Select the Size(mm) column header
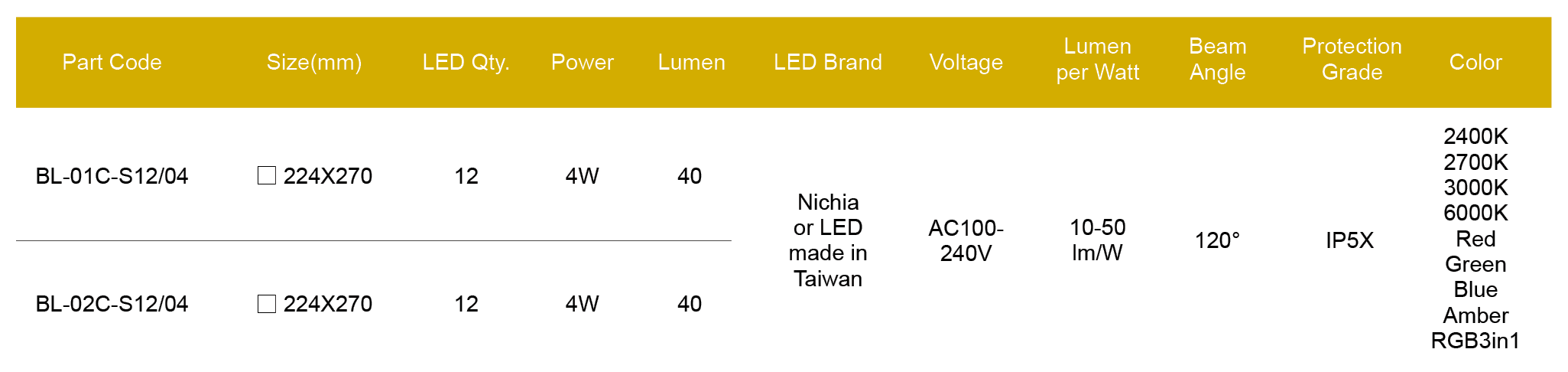This screenshot has width=1568, height=372. click(x=314, y=62)
